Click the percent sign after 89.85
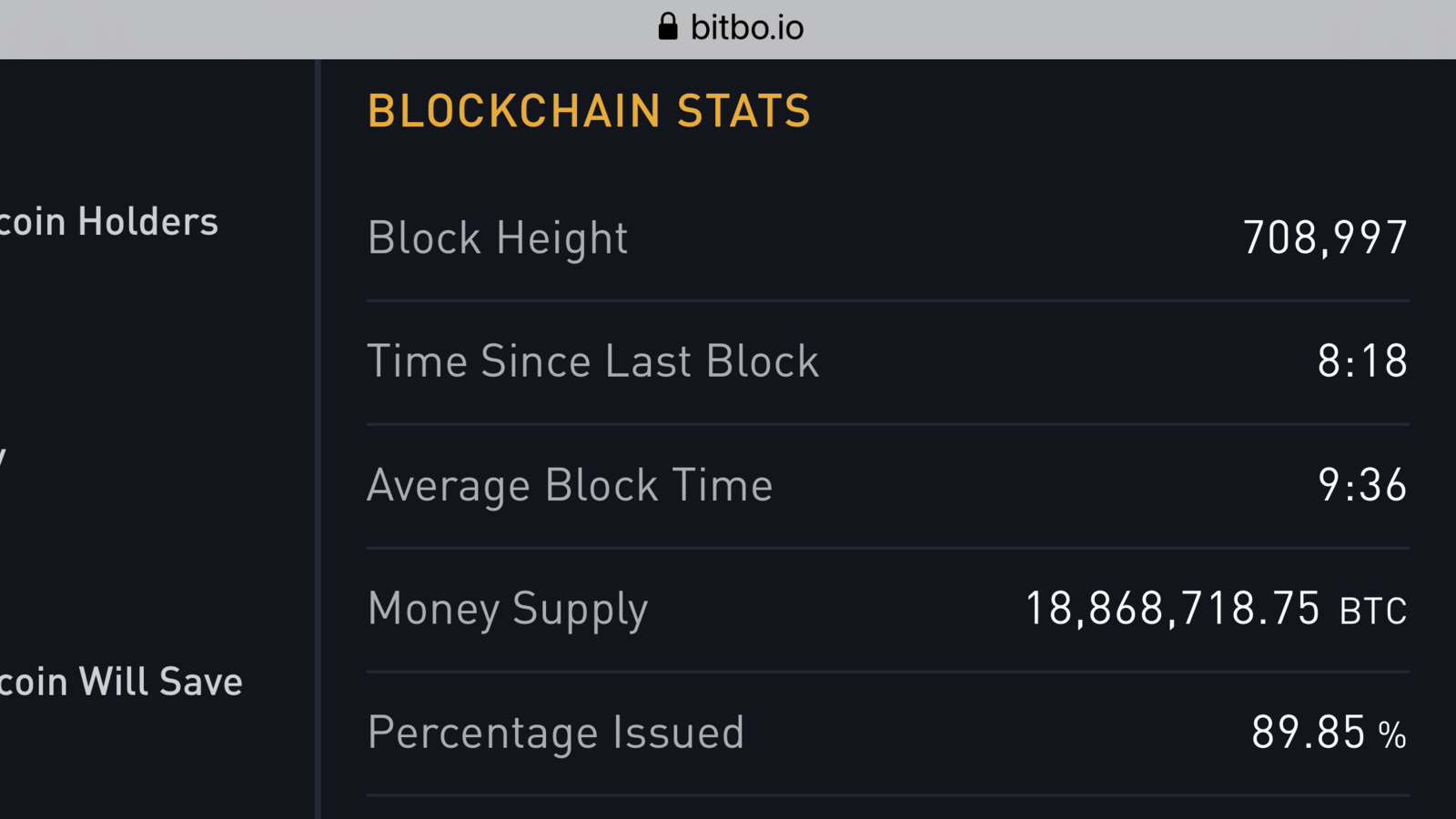This screenshot has width=1456, height=819. pos(1392,735)
